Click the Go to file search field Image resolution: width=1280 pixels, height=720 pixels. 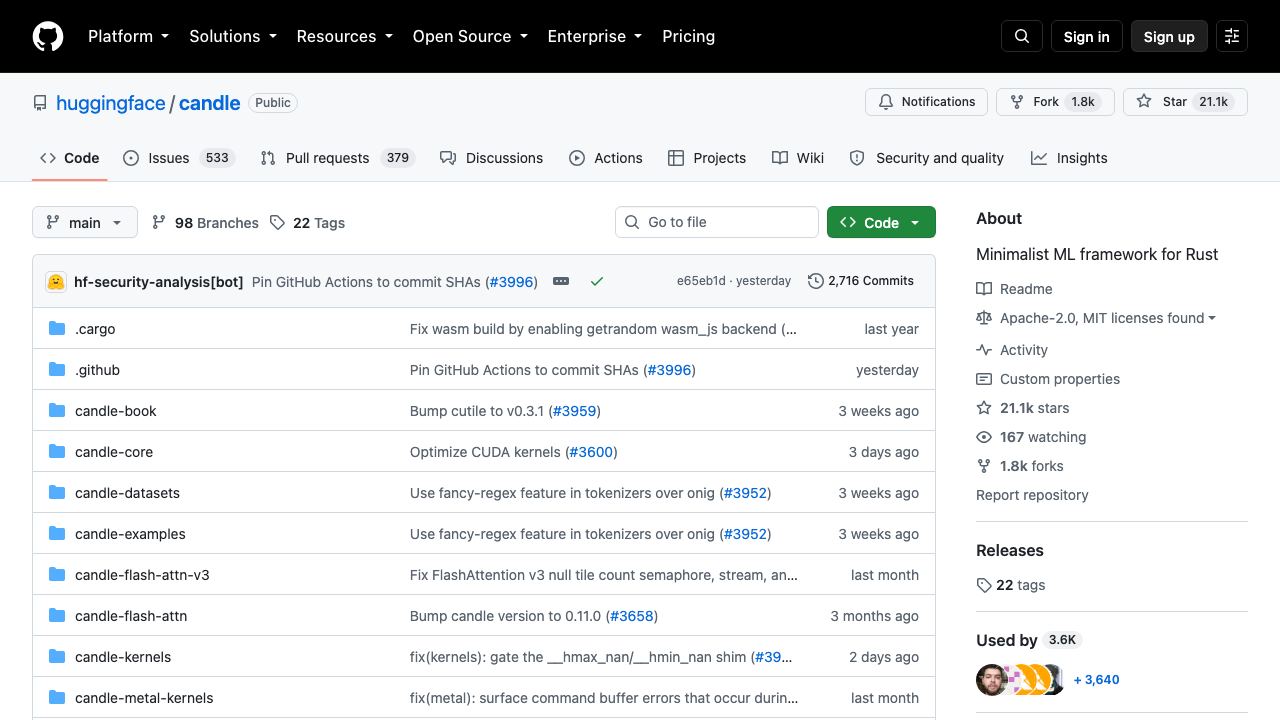[x=717, y=222]
